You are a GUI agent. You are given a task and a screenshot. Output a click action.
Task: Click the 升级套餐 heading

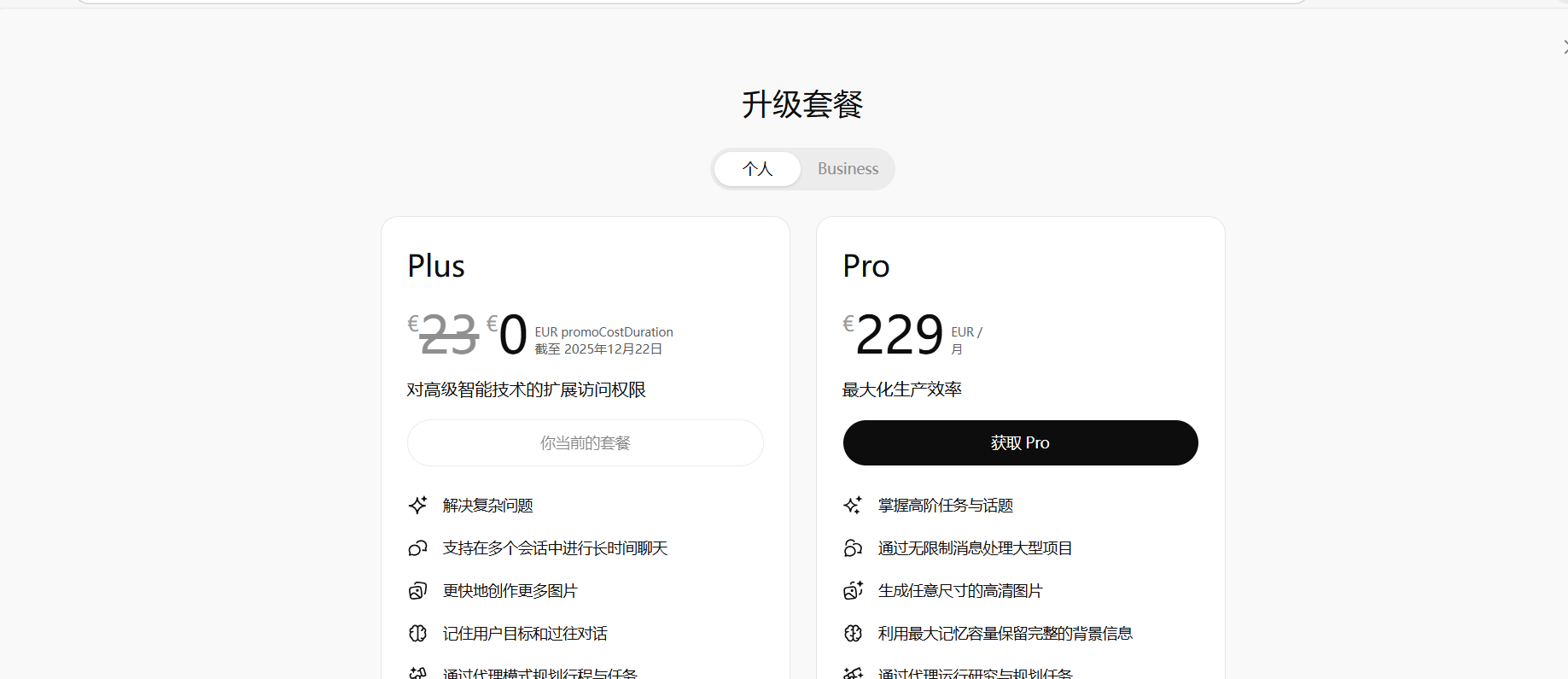click(x=802, y=104)
